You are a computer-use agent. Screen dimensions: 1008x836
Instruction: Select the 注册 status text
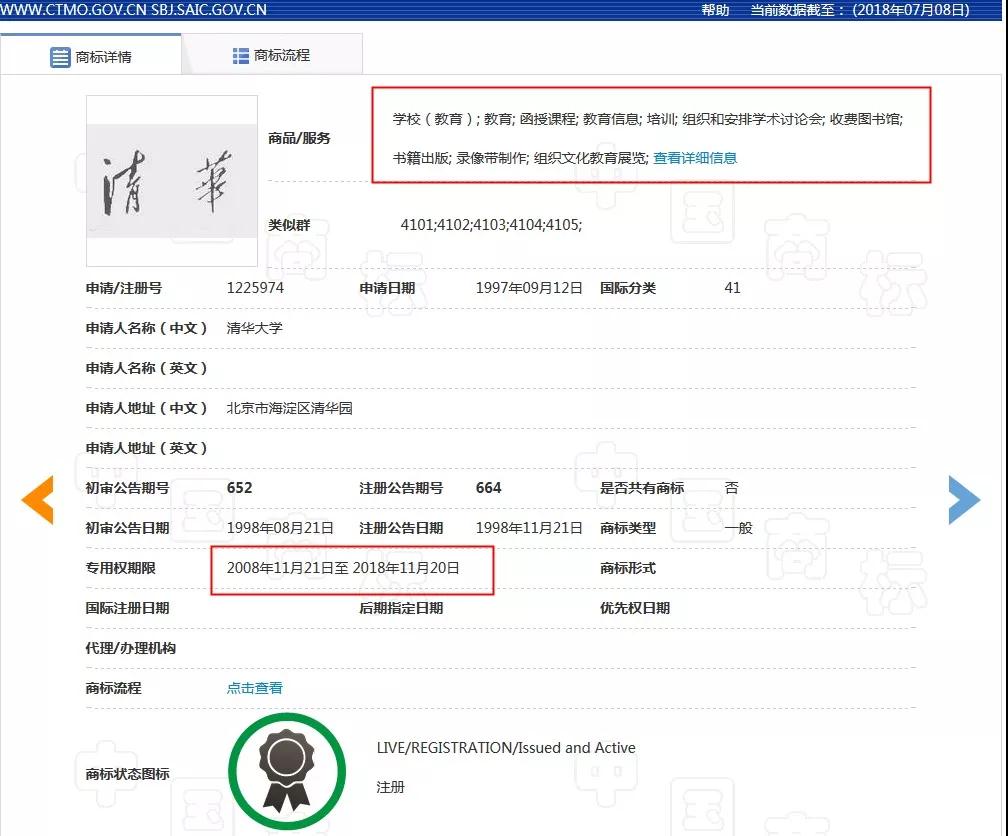pyautogui.click(x=391, y=787)
